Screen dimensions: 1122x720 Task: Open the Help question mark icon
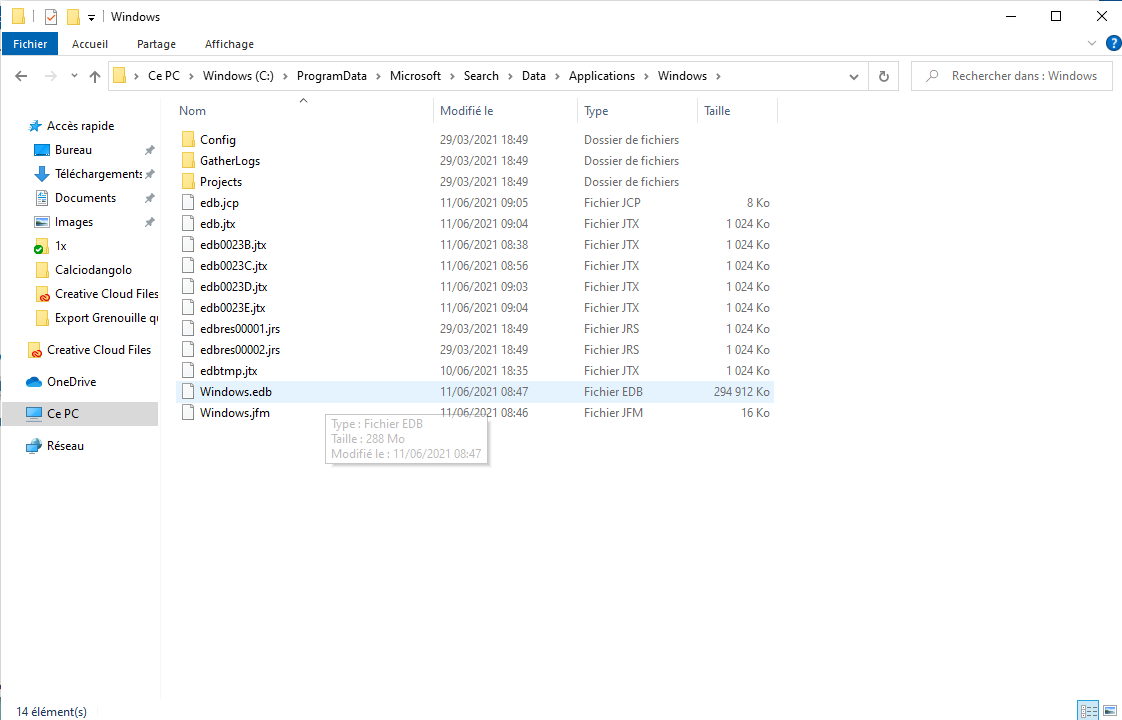(x=1113, y=44)
